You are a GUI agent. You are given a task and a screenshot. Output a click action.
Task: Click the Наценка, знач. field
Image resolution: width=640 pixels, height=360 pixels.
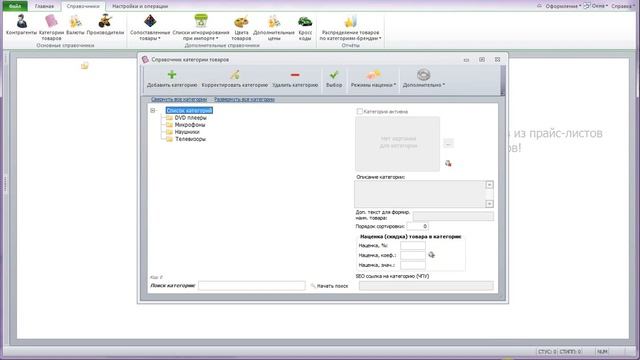[x=413, y=265]
